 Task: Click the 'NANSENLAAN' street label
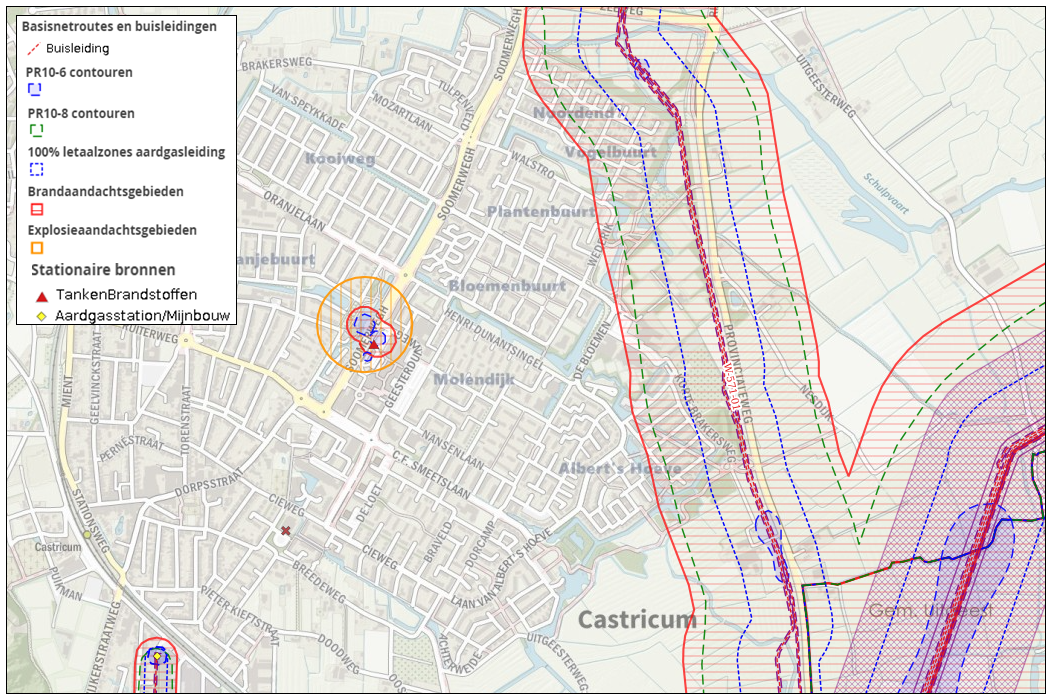(452, 450)
